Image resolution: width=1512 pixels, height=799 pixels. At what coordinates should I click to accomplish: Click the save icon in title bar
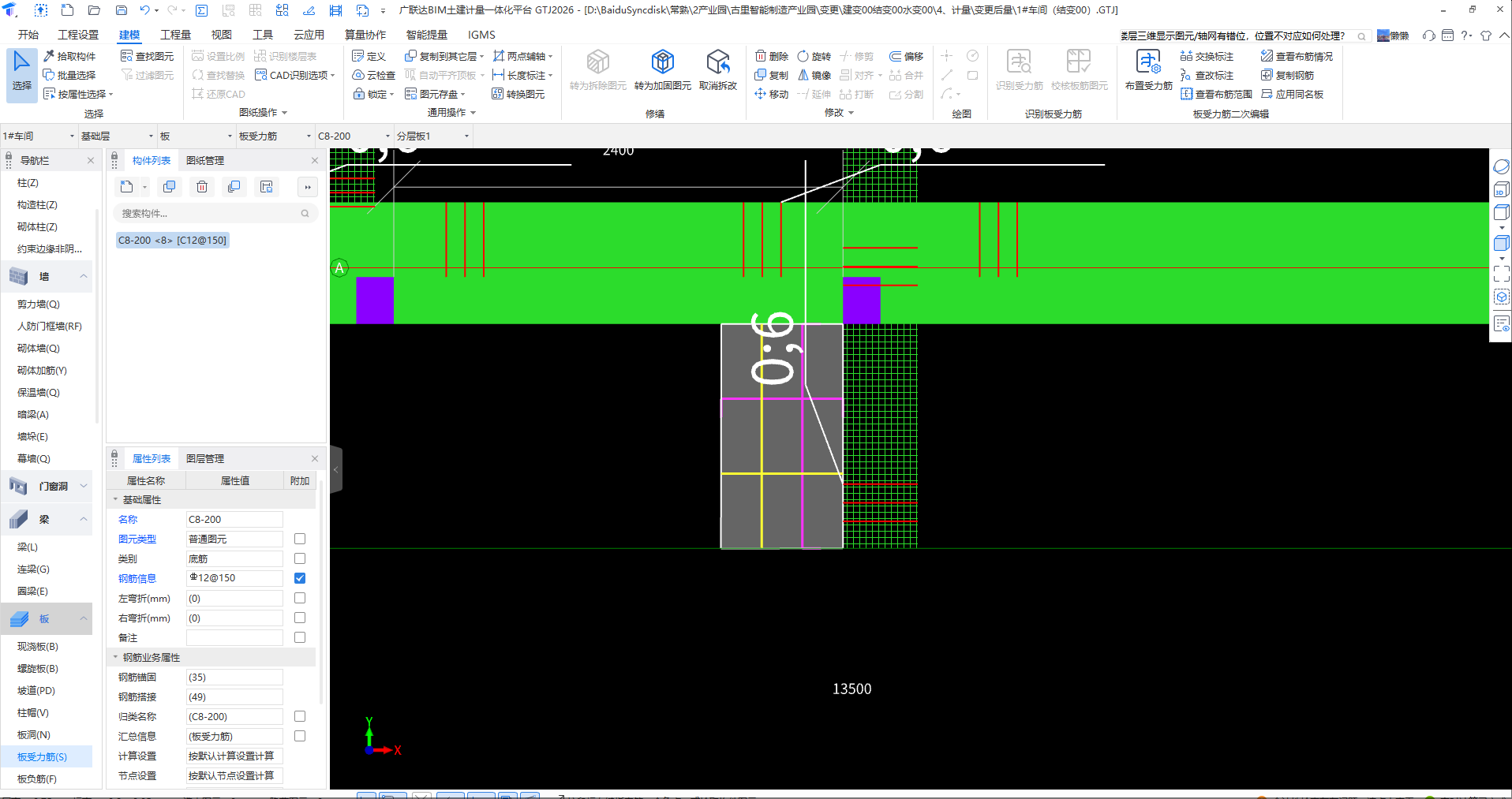point(122,10)
